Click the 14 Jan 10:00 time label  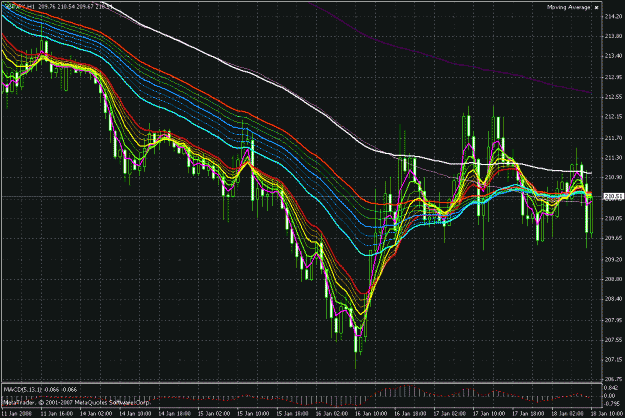135,414
